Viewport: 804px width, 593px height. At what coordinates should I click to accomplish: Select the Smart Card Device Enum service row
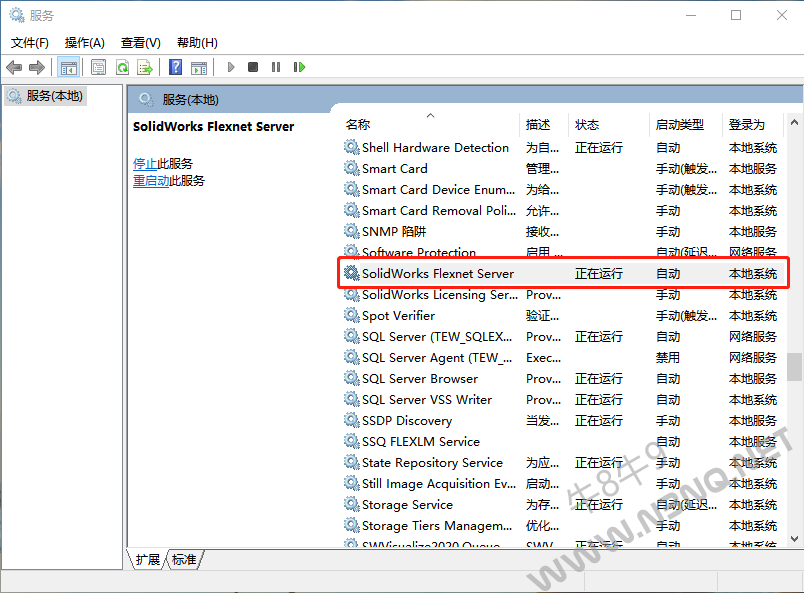[x=561, y=189]
